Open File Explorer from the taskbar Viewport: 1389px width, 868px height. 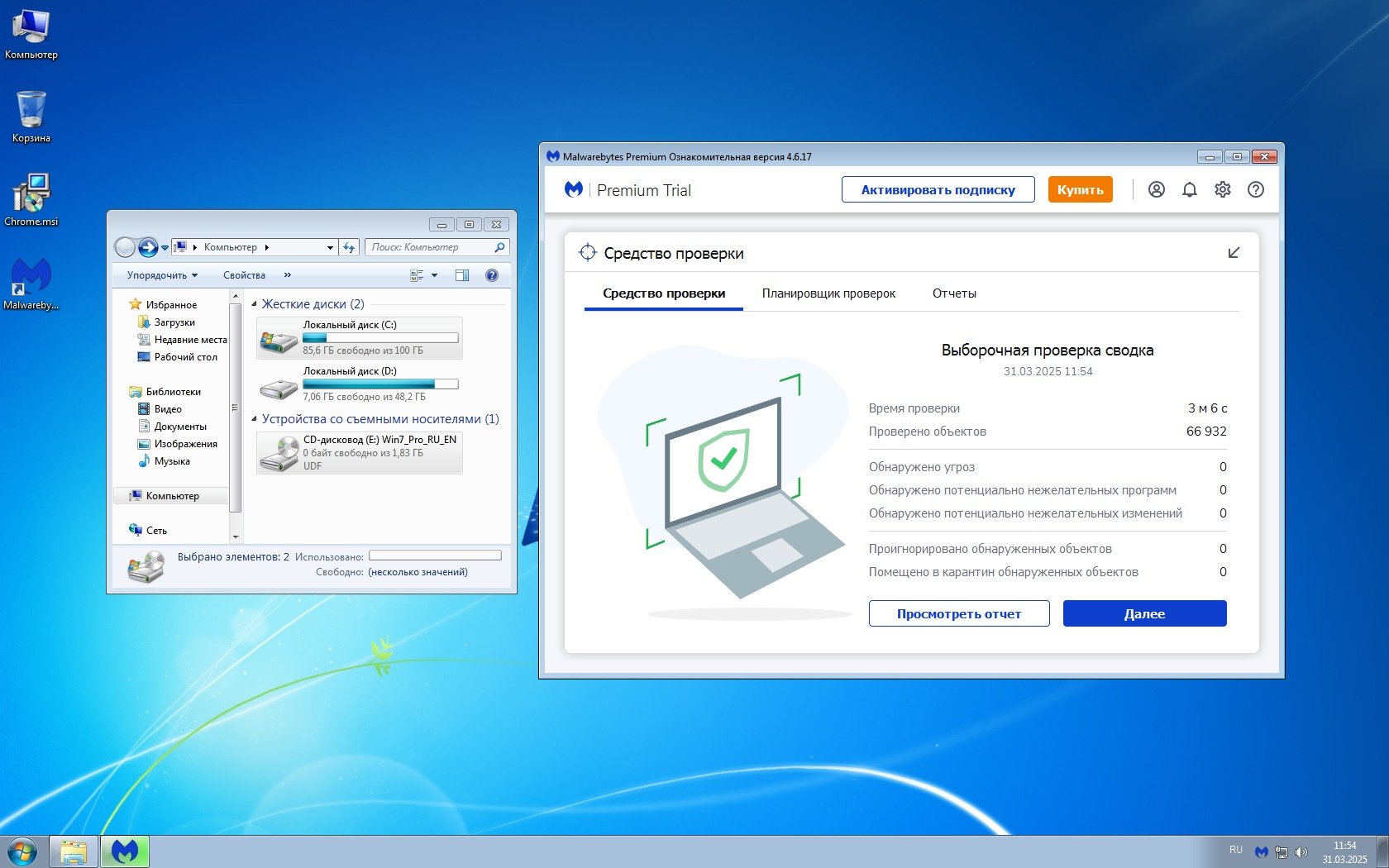[x=74, y=851]
